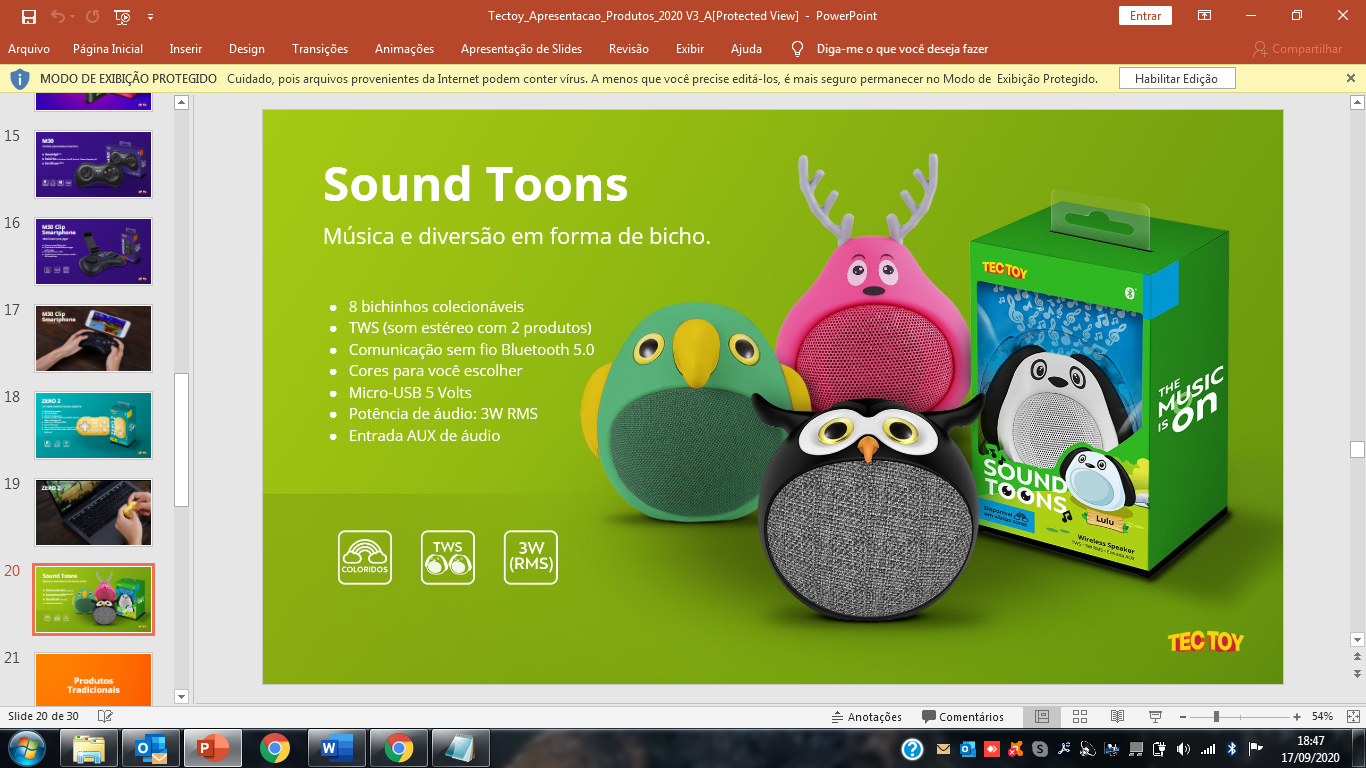The height and width of the screenshot is (768, 1366).
Task: Open the Inserir ribbon tab
Action: click(x=186, y=49)
